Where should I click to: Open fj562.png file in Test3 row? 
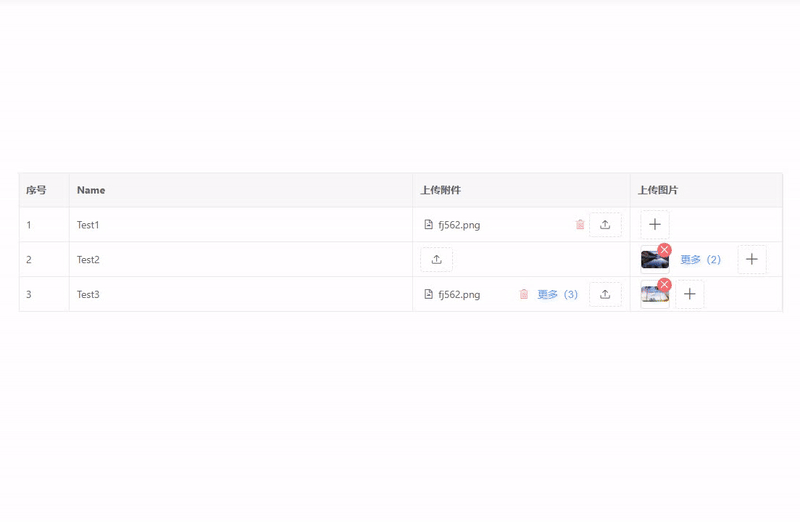pos(459,295)
